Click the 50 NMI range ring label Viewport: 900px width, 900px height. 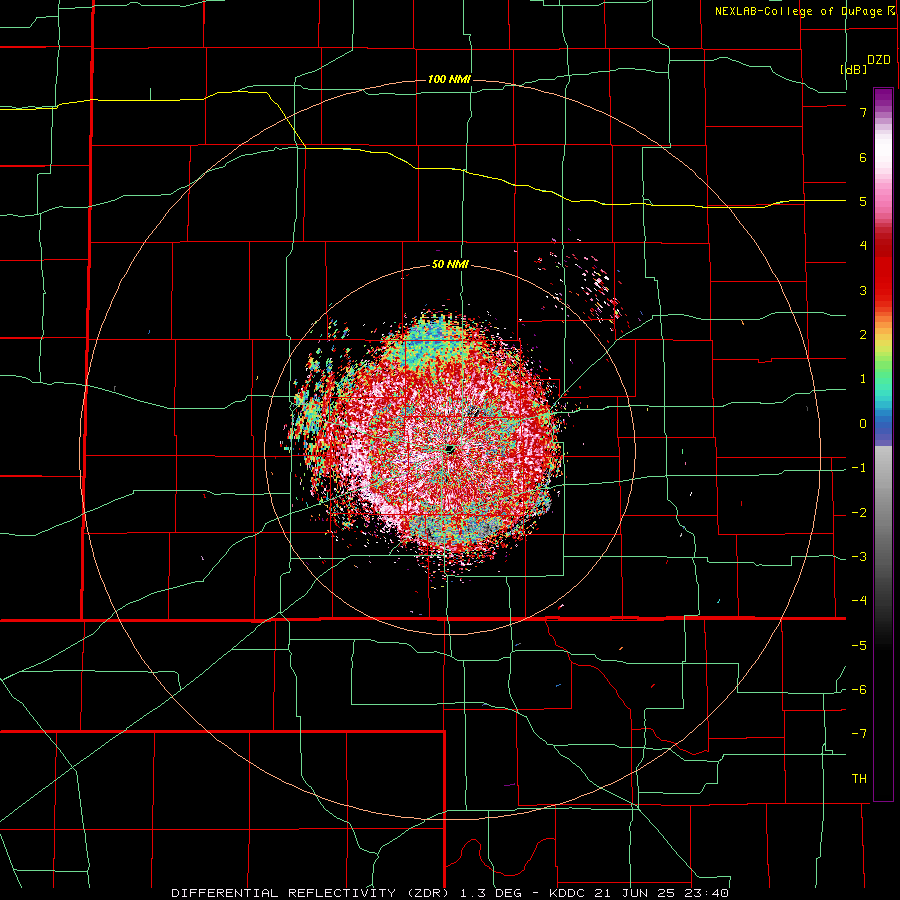450,265
